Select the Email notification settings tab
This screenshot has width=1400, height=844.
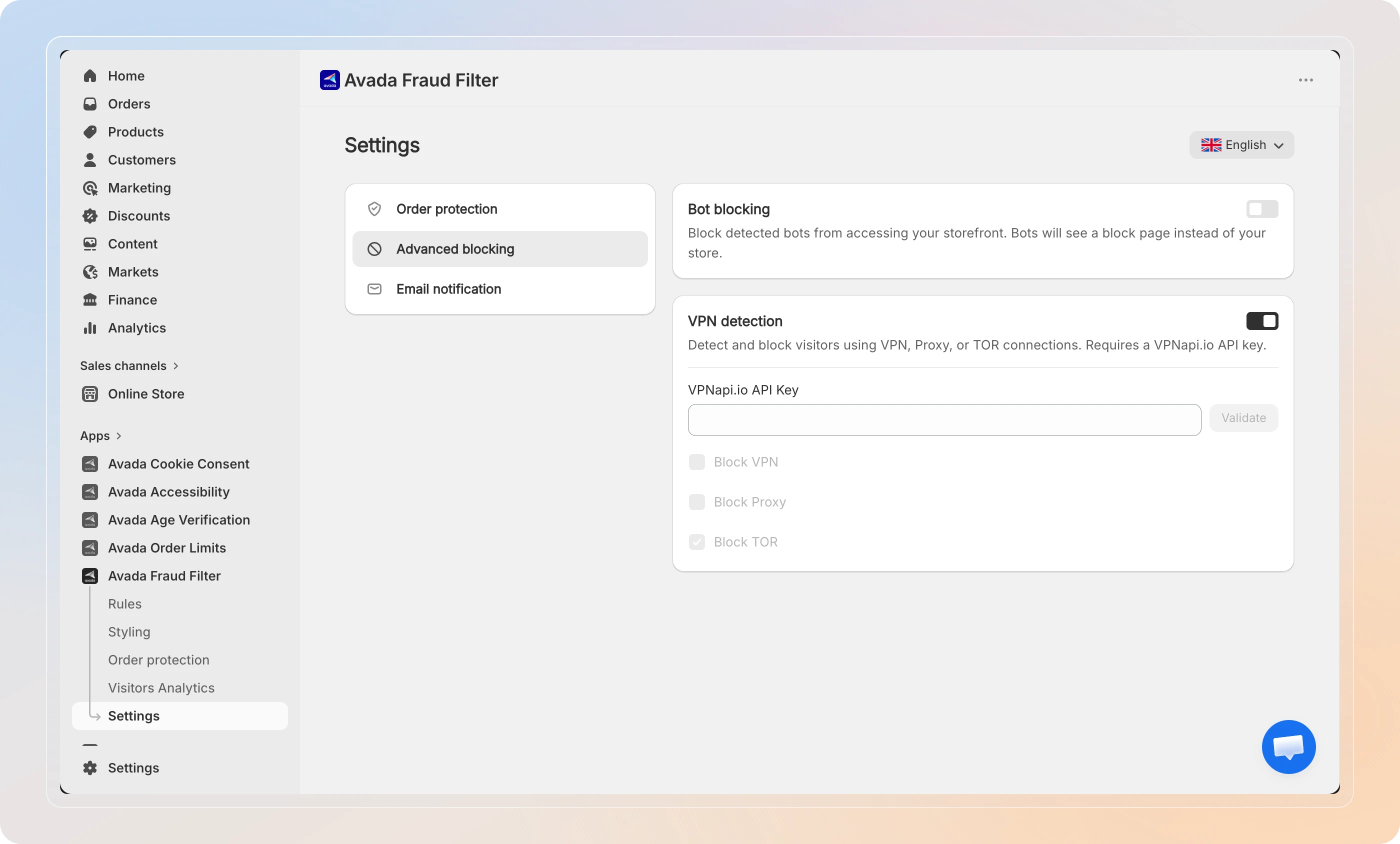(500, 289)
